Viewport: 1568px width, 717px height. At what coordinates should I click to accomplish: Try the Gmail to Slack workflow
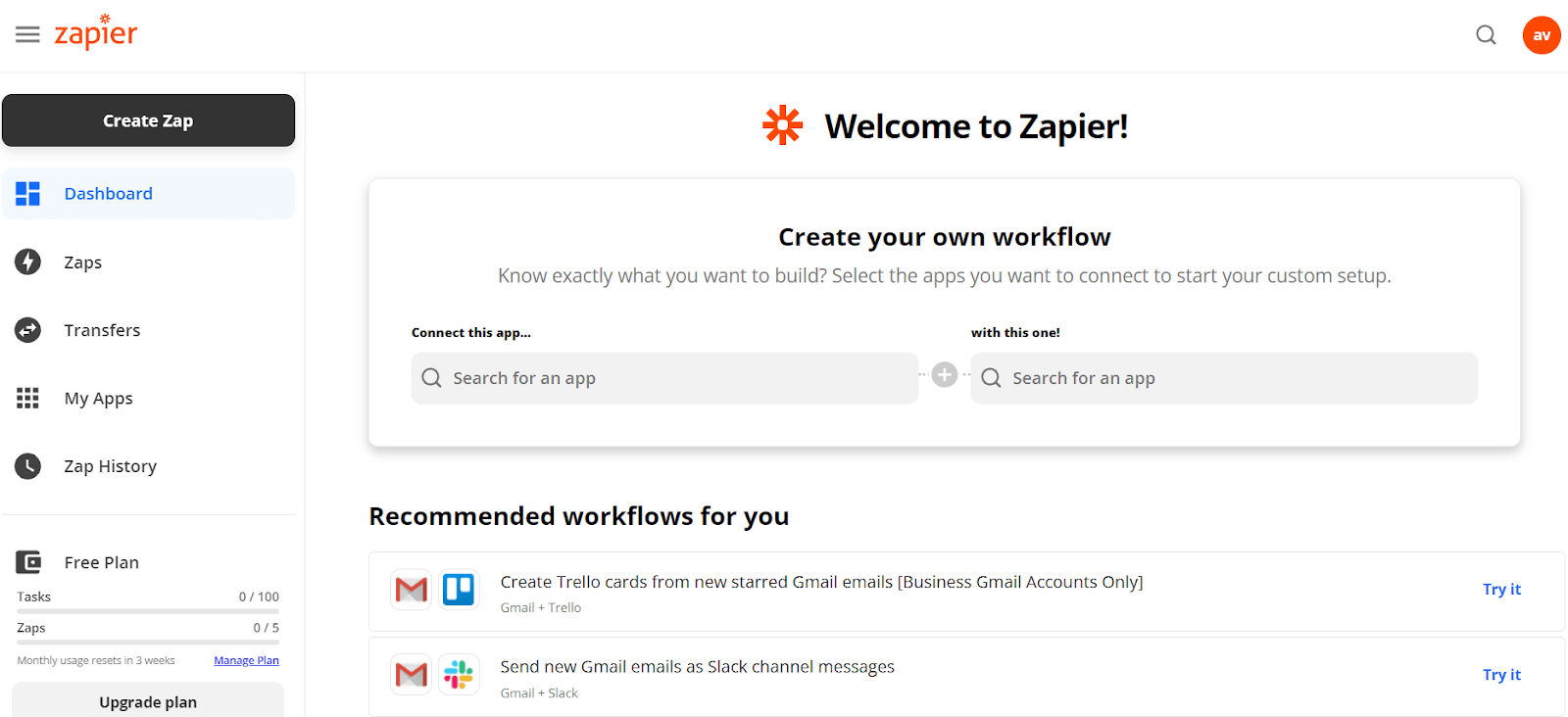1500,674
